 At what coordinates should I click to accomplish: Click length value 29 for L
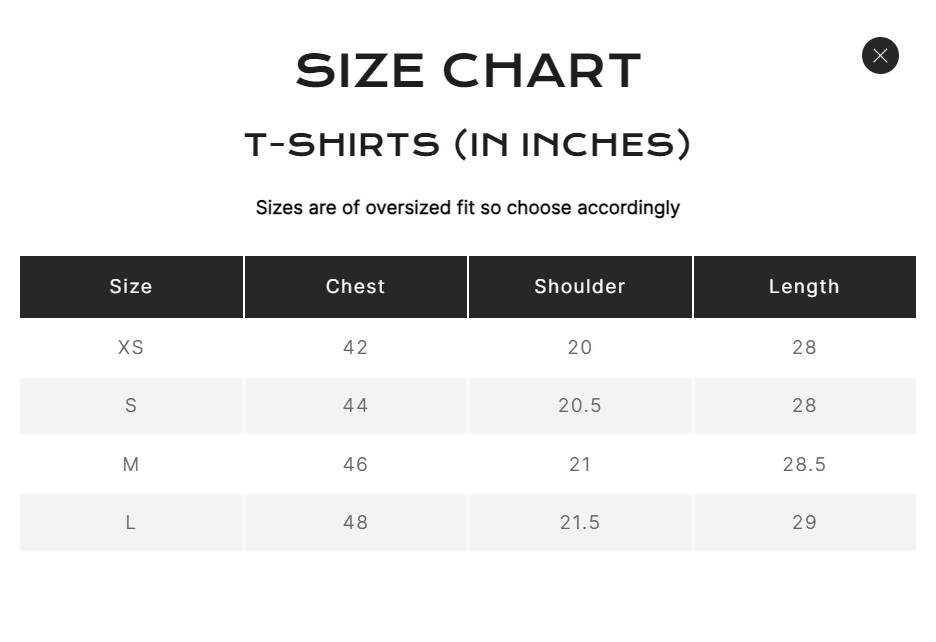[x=804, y=523]
